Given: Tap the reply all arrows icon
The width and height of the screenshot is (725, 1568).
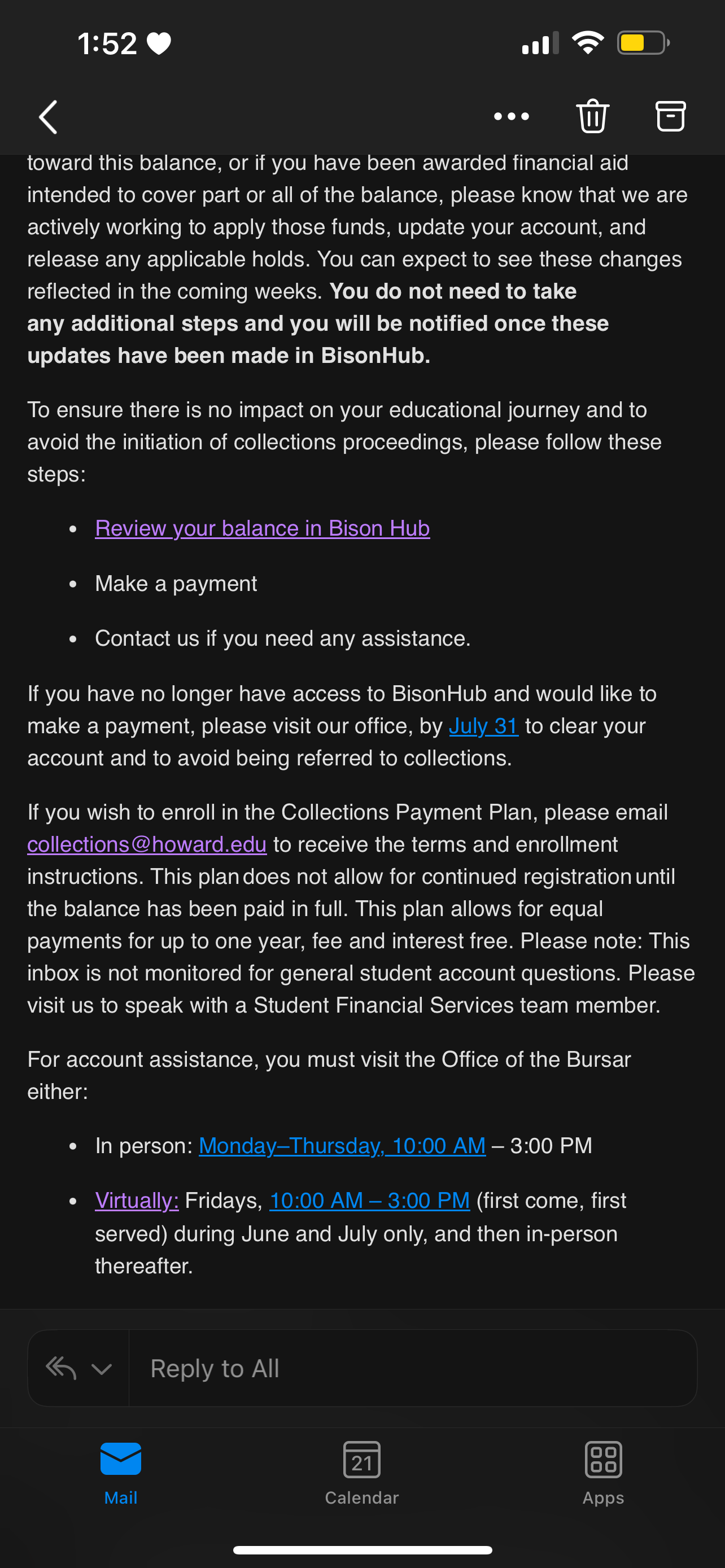Looking at the screenshot, I should tap(62, 1368).
